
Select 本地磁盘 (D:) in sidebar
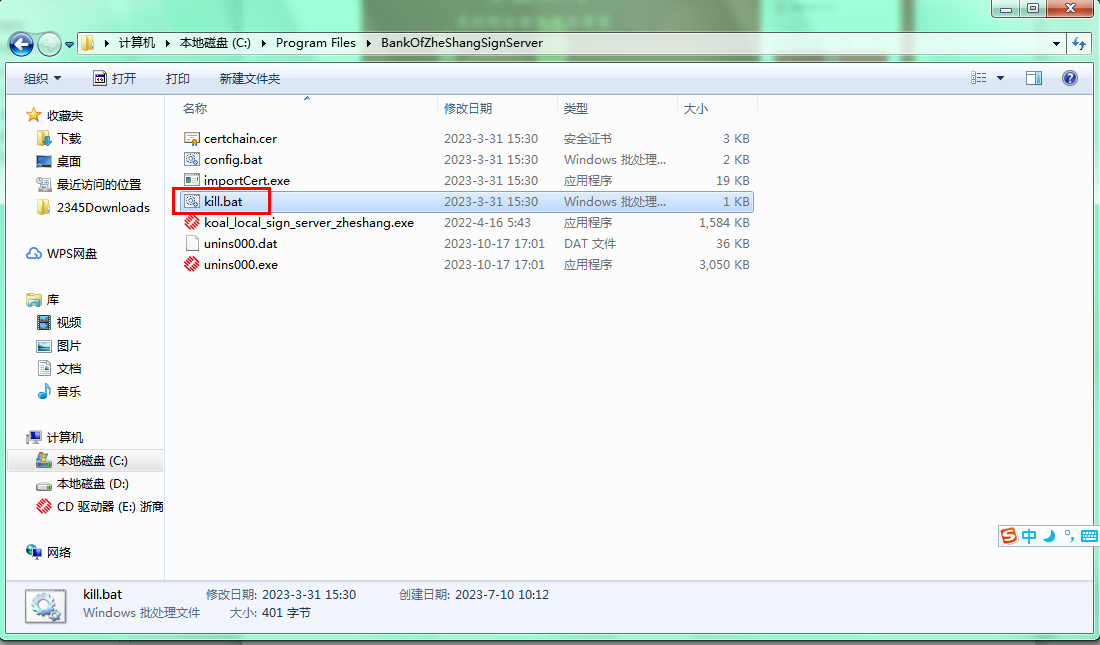point(93,484)
